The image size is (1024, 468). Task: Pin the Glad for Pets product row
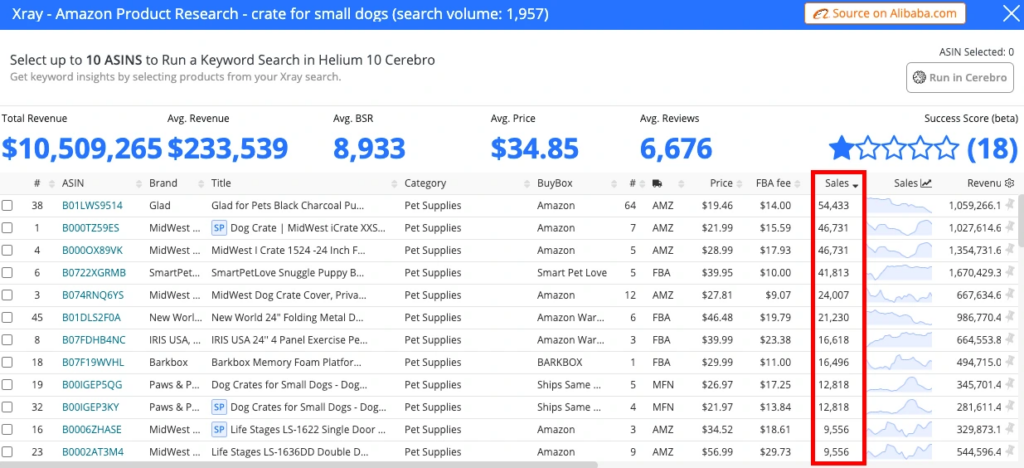pyautogui.click(x=1010, y=206)
